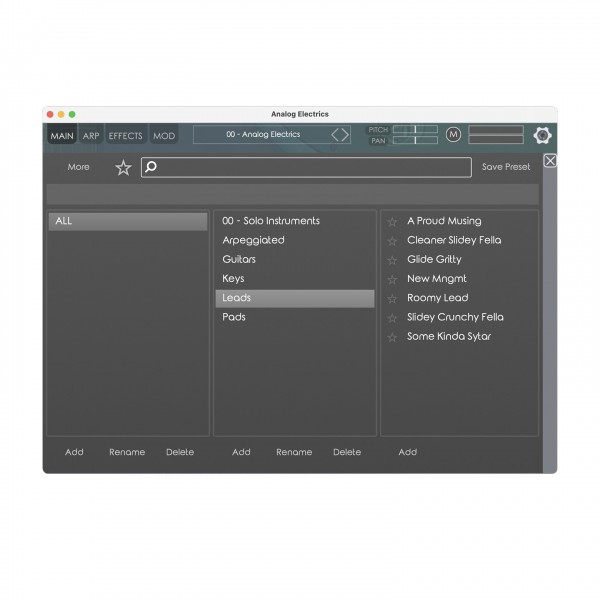600x600 pixels.
Task: Load the Cleaner Slidey Fella preset
Action: pos(454,240)
